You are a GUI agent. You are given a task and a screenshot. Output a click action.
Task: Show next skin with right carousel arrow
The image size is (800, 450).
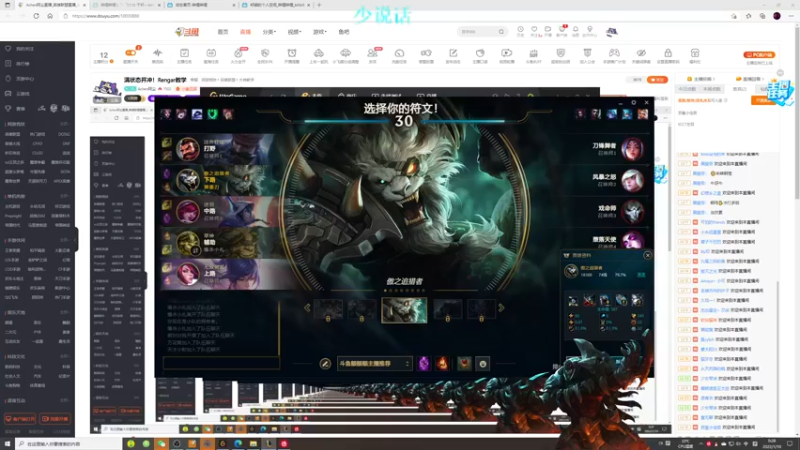coord(502,308)
